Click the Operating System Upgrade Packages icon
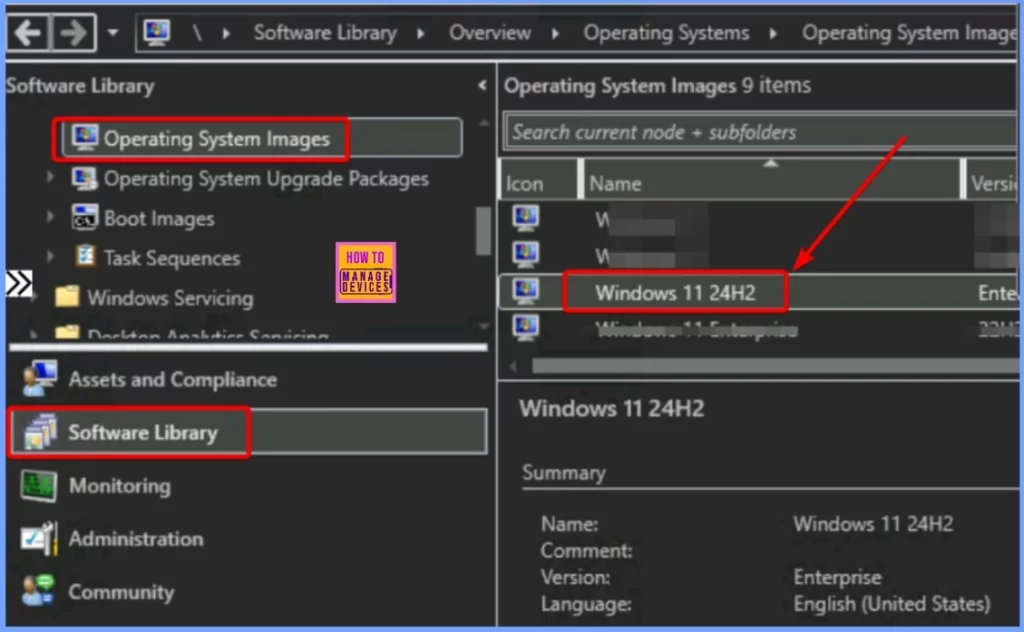The height and width of the screenshot is (632, 1024). [85, 178]
